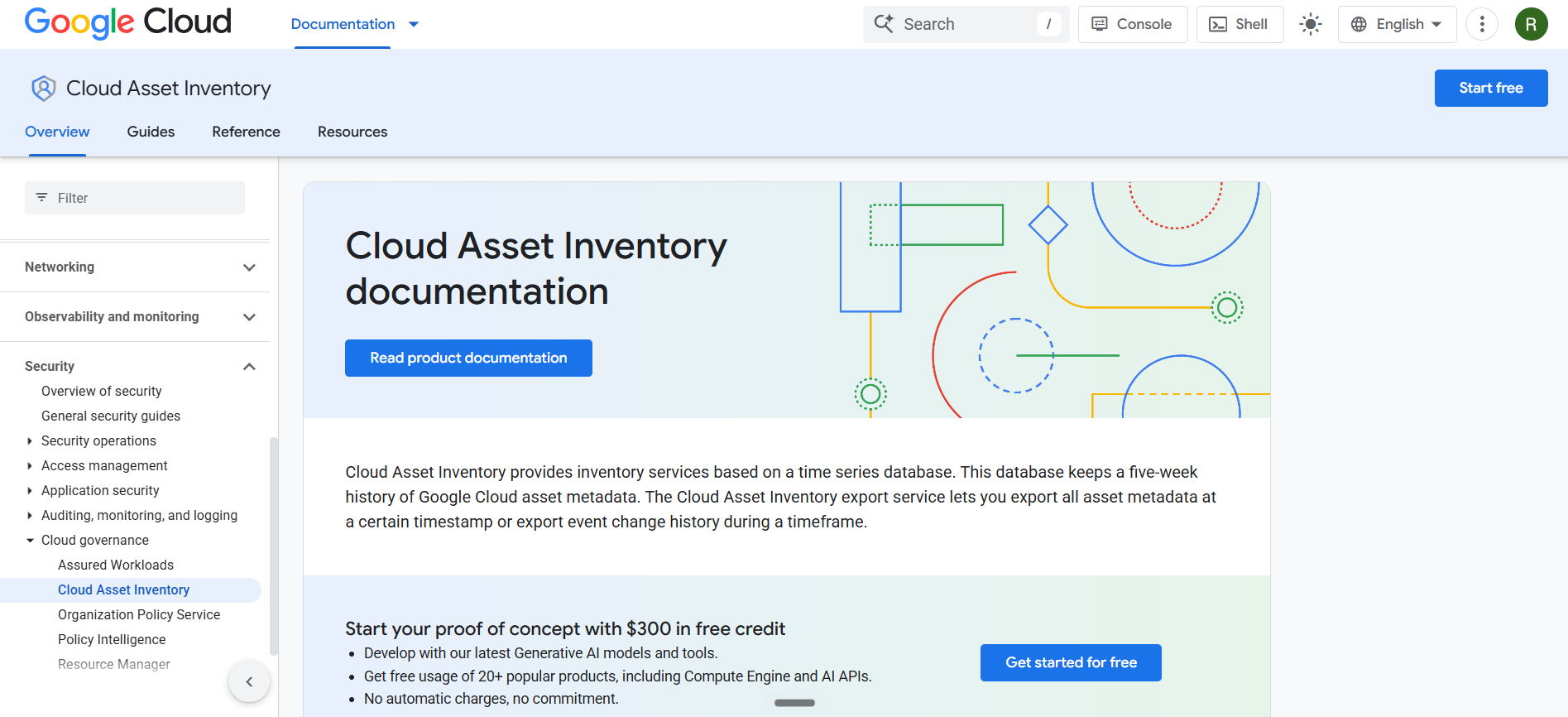This screenshot has width=1568, height=717.
Task: Click the Console icon button
Action: (1100, 24)
